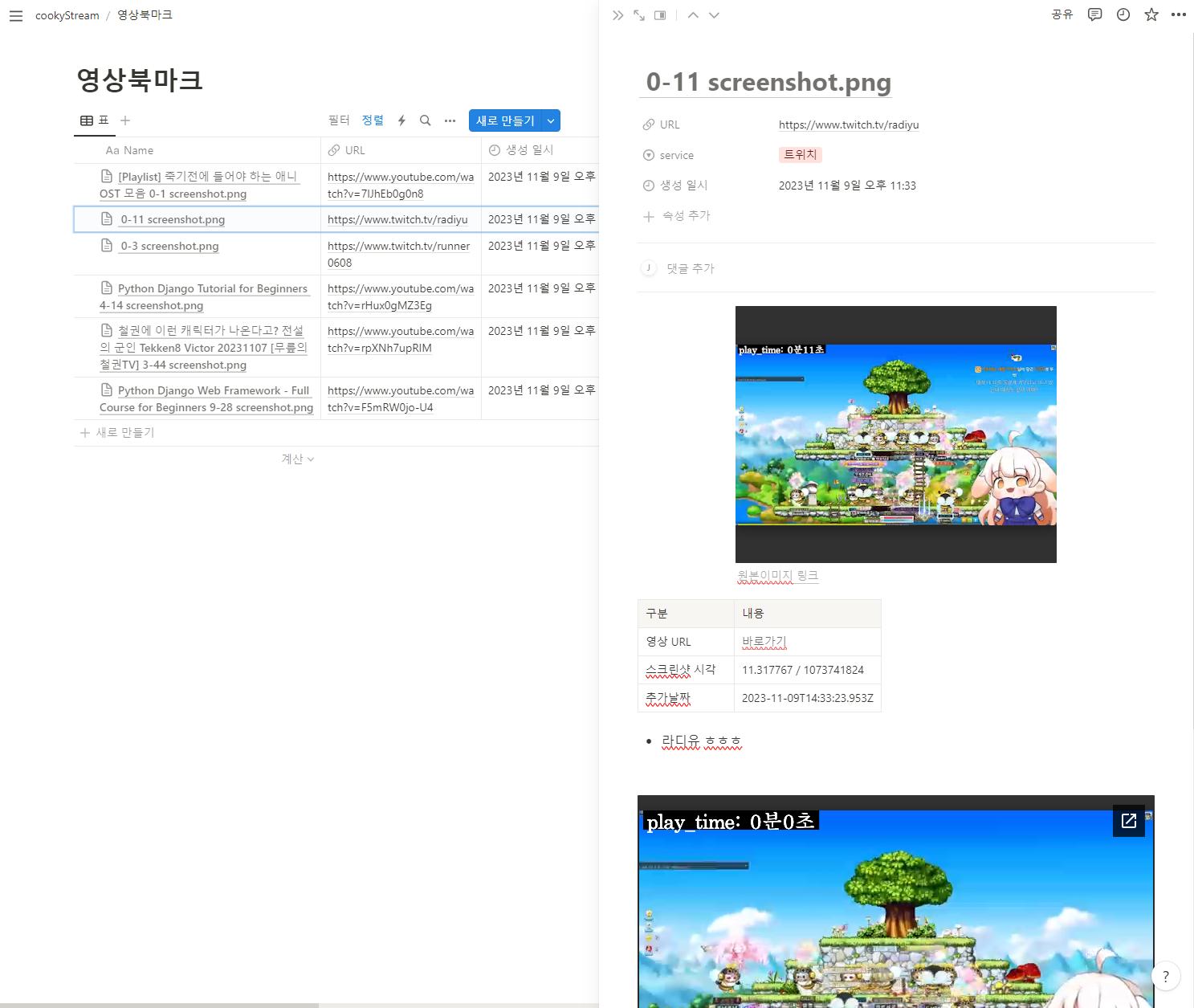Image resolution: width=1194 pixels, height=1008 pixels.
Task: Open the hamburger sidebar menu
Action: (16, 15)
